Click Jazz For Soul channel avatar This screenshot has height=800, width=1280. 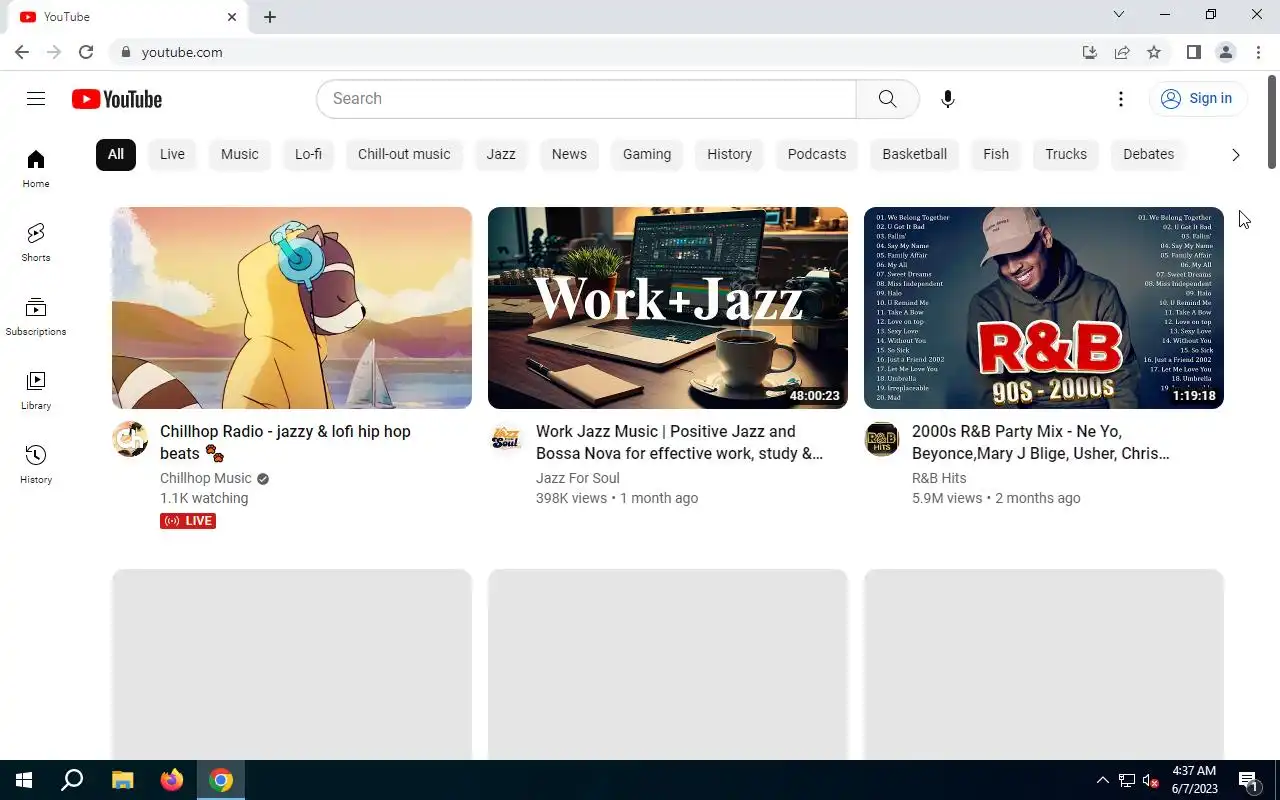point(506,439)
